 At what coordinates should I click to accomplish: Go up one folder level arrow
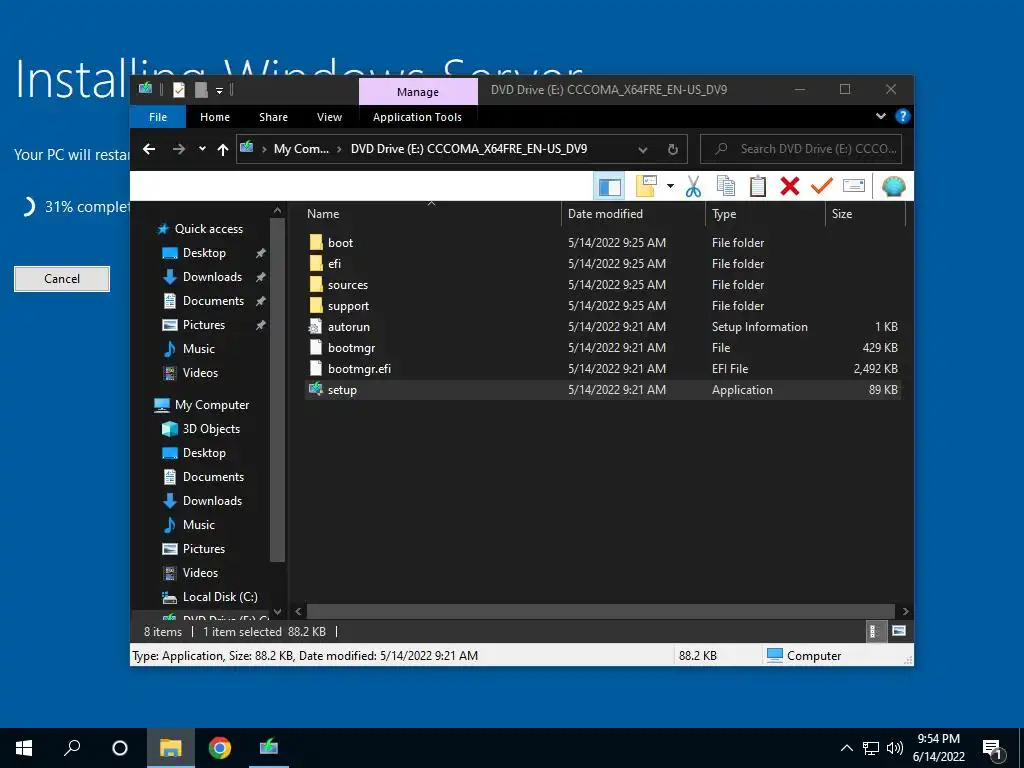(223, 150)
